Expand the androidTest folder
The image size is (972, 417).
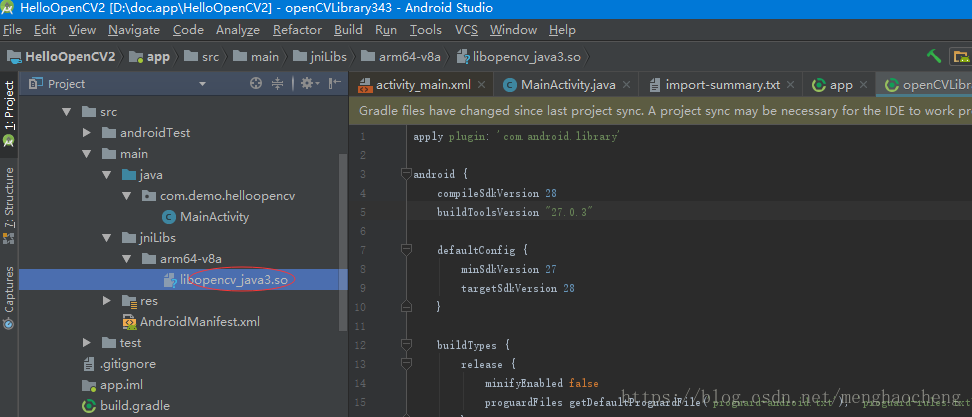(87, 133)
